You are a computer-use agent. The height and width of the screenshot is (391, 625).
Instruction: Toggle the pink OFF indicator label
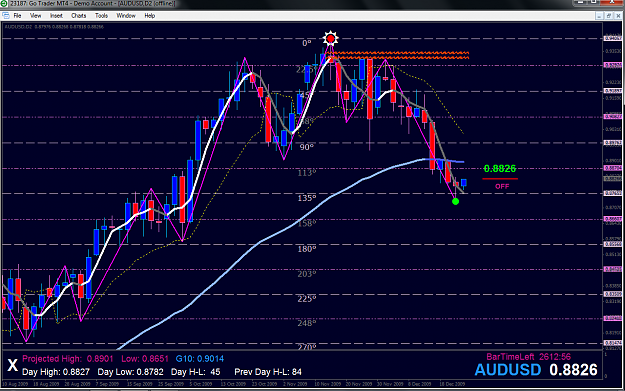tap(502, 186)
